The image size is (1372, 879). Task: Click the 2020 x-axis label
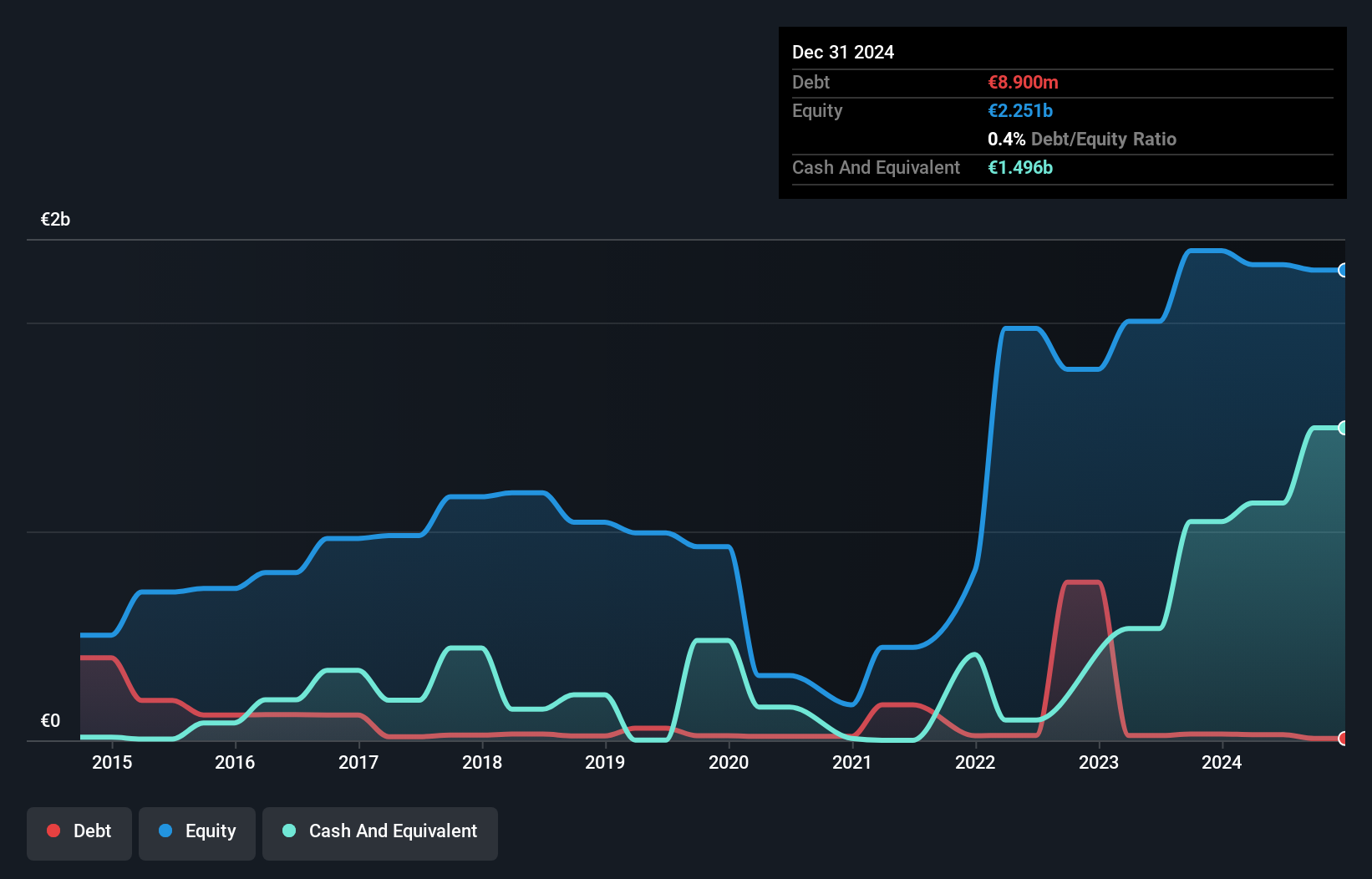click(x=729, y=762)
